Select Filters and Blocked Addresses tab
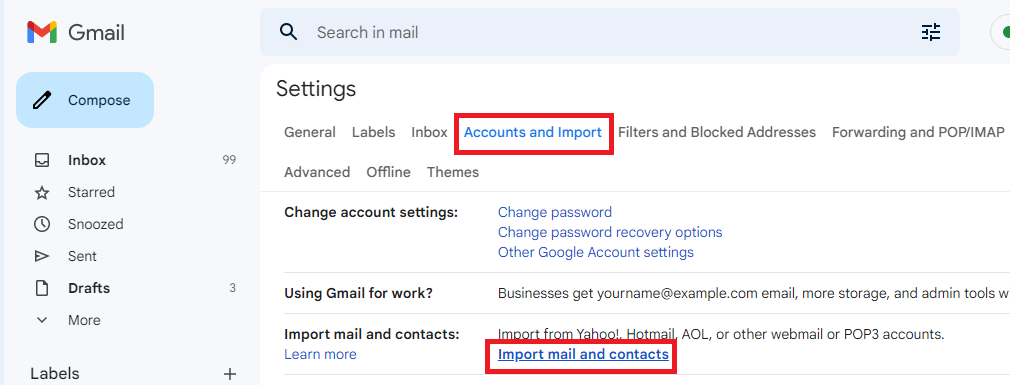Image resolution: width=1010 pixels, height=385 pixels. pos(717,132)
